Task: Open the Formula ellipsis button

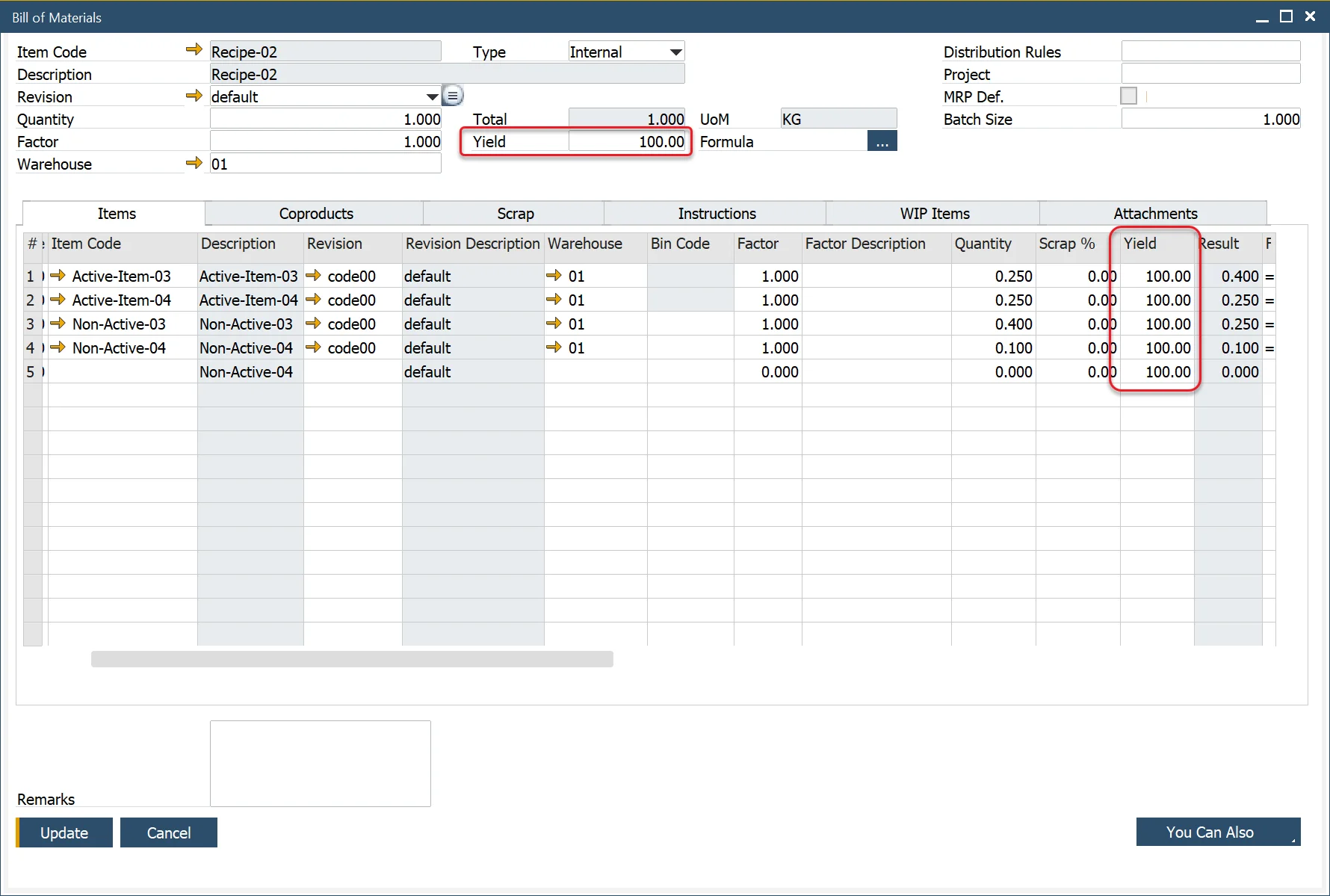Action: pyautogui.click(x=882, y=142)
